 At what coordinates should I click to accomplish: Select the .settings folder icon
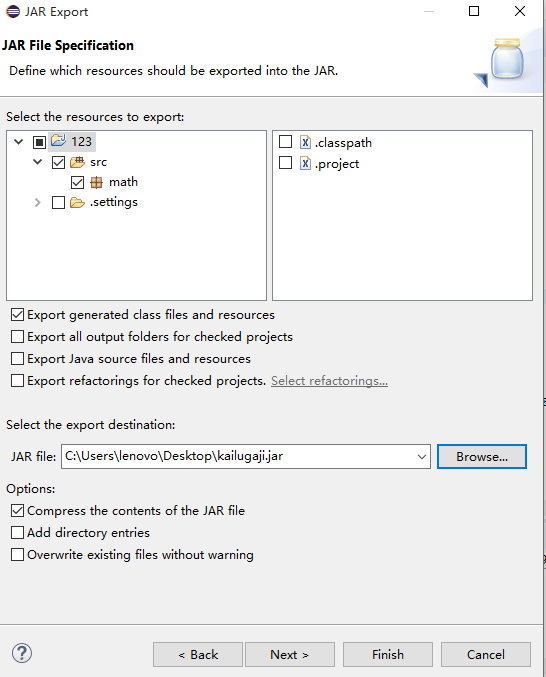(77, 202)
